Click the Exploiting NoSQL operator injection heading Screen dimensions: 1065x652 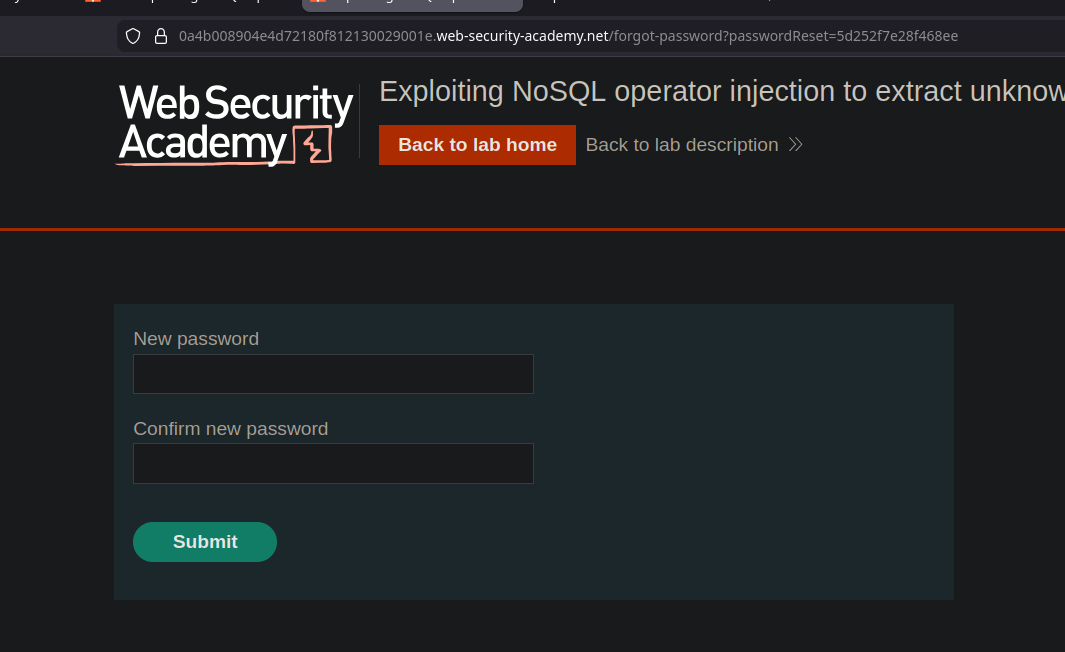720,91
